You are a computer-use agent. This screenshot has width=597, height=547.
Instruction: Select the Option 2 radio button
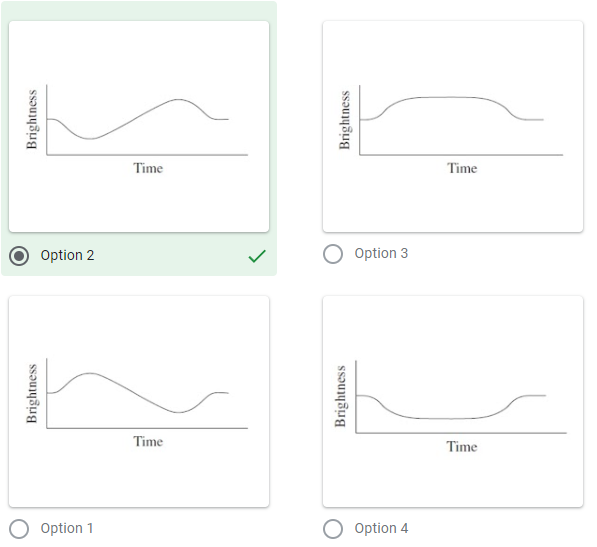tap(19, 255)
